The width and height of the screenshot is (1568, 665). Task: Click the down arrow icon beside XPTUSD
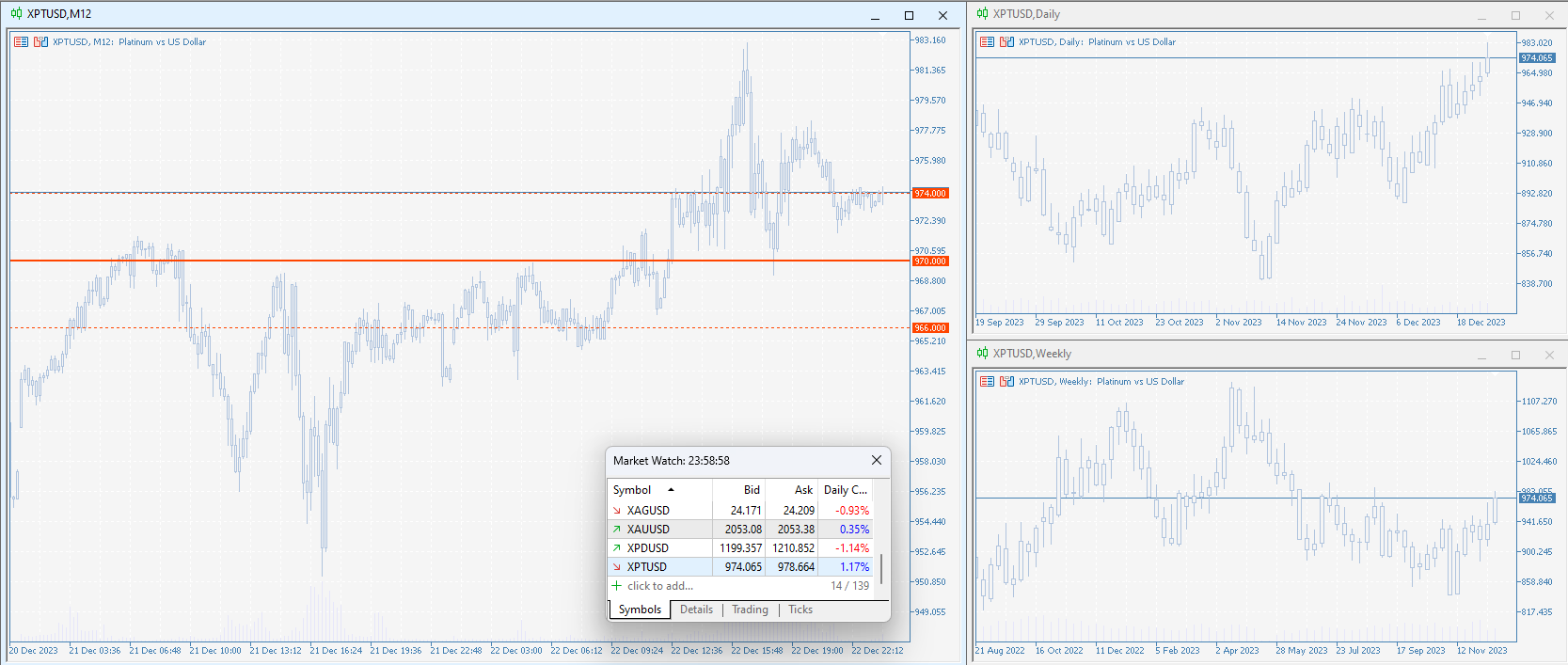coord(617,567)
